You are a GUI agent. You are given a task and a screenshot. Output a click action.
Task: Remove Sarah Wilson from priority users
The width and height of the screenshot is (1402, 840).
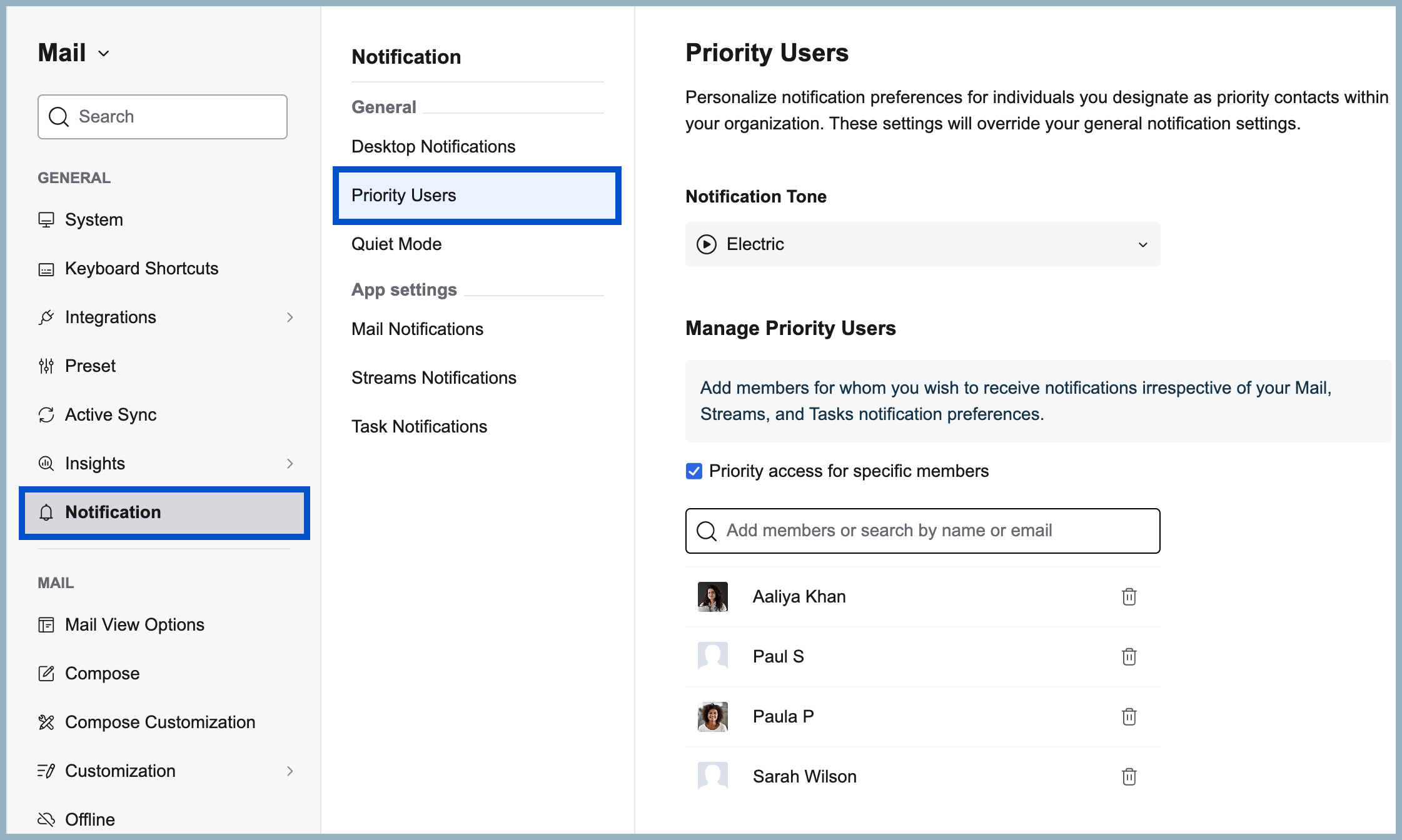tap(1129, 776)
